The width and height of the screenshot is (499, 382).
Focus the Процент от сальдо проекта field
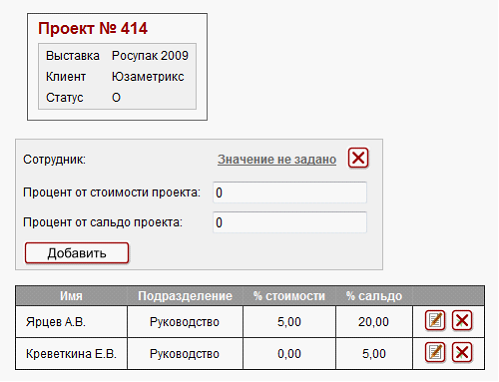(290, 222)
